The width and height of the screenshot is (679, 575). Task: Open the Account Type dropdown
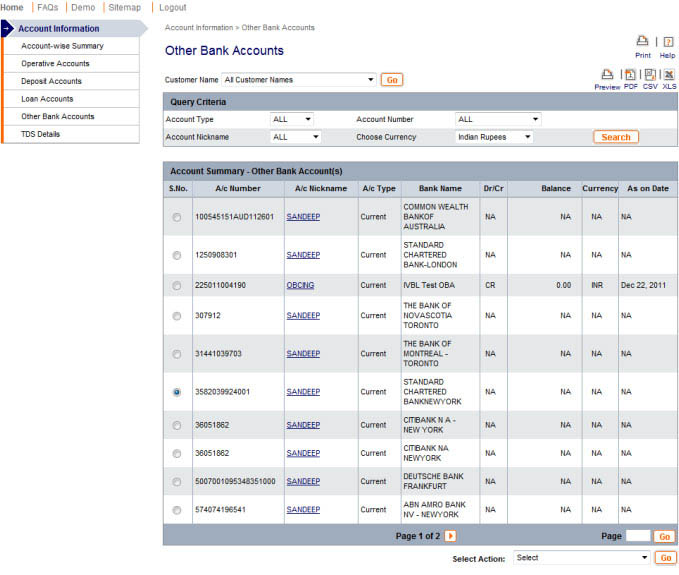coord(291,119)
